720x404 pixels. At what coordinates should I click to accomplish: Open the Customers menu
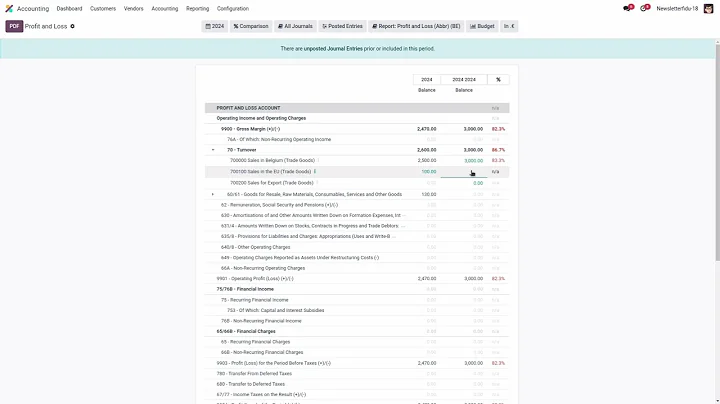tap(103, 8)
